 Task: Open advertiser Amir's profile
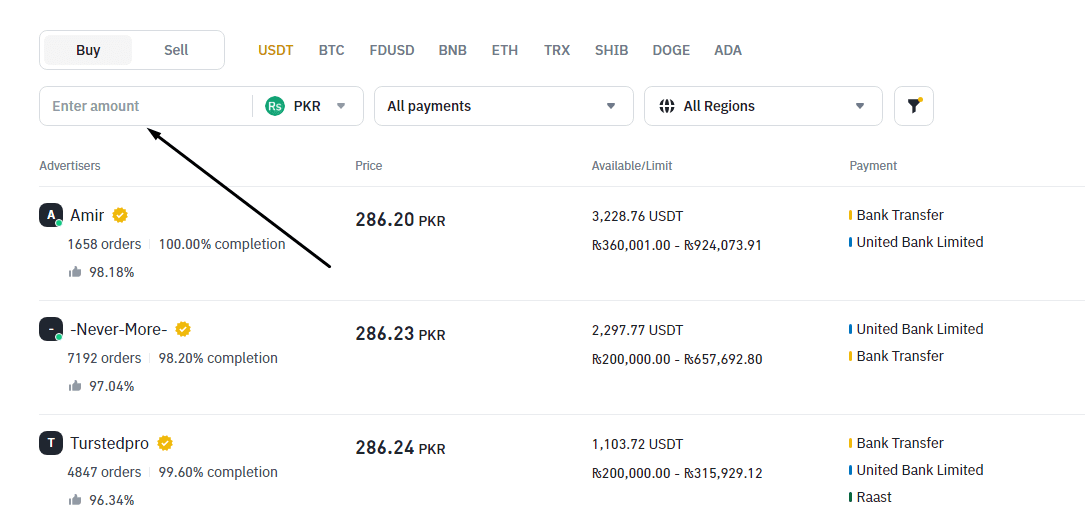coord(87,215)
